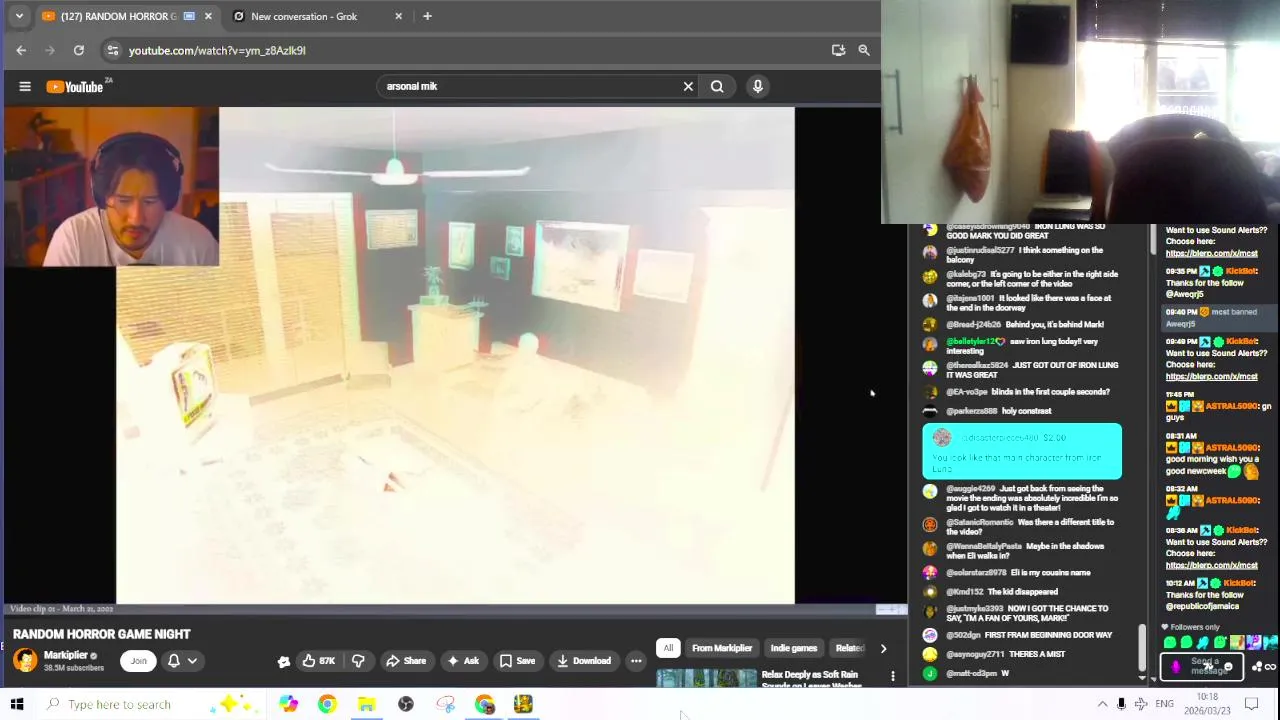The width and height of the screenshot is (1280, 720).
Task: Expand the tab search dropdown
Action: 19,16
